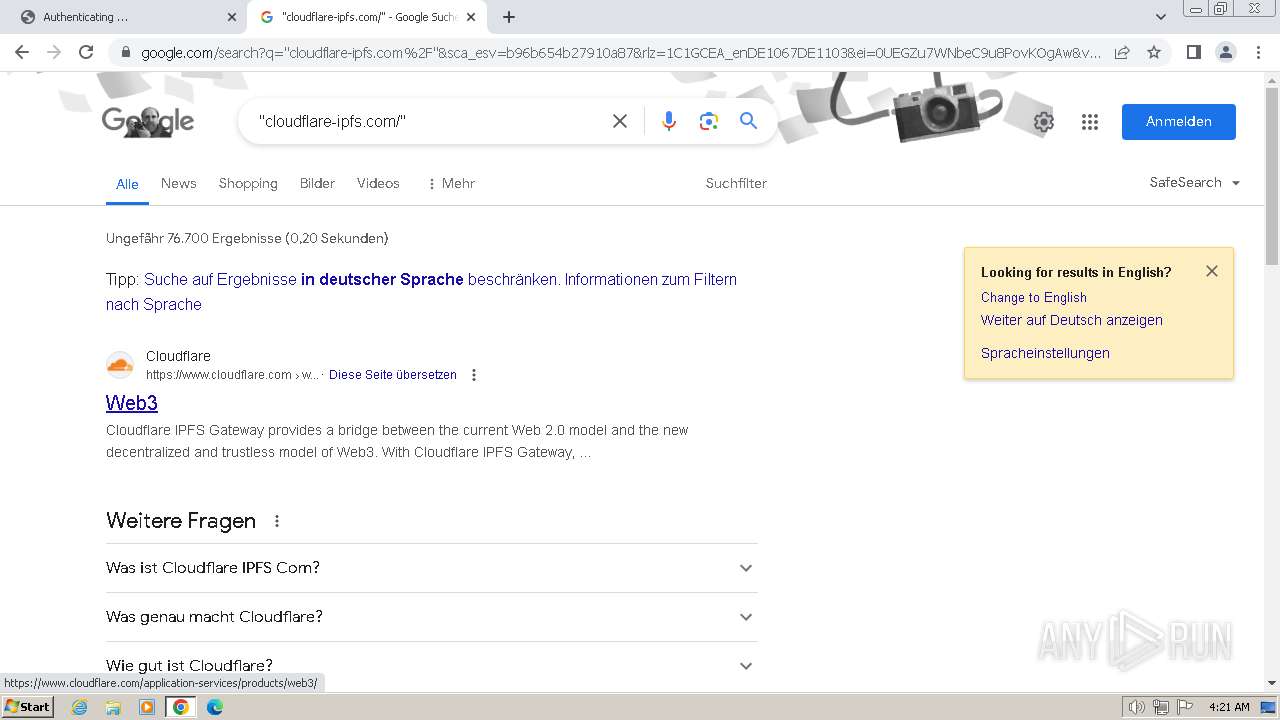This screenshot has height=720, width=1280.
Task: Click the Cloudflare favicon in result
Action: [x=120, y=365]
